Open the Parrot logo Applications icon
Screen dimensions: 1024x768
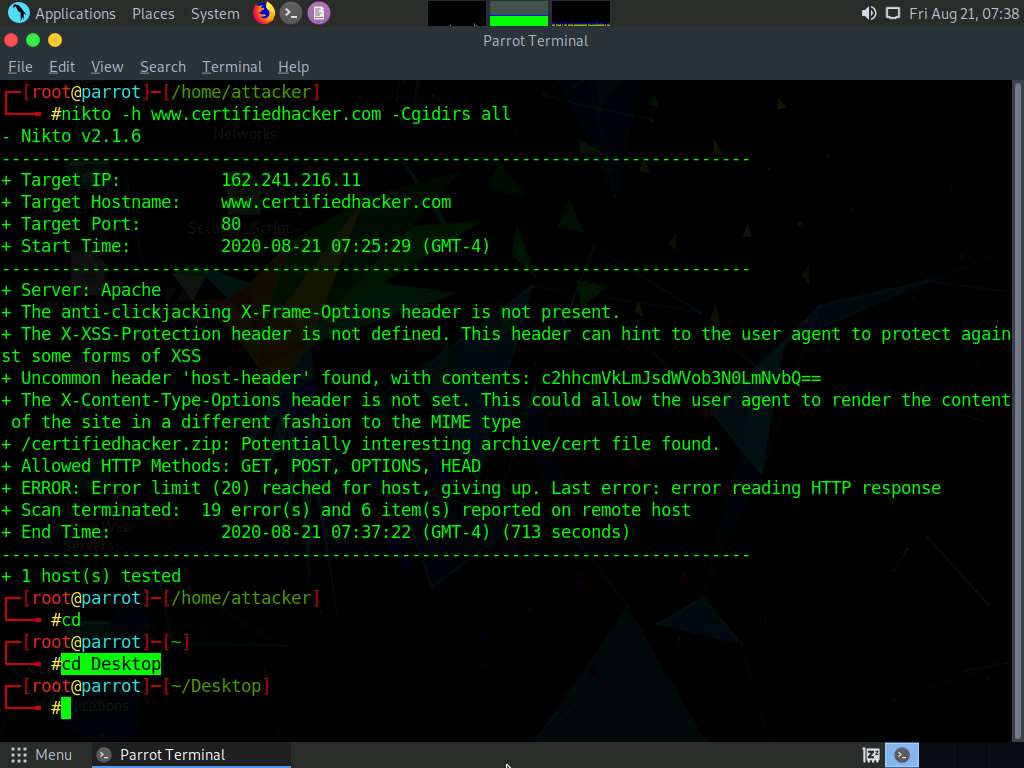coord(18,13)
